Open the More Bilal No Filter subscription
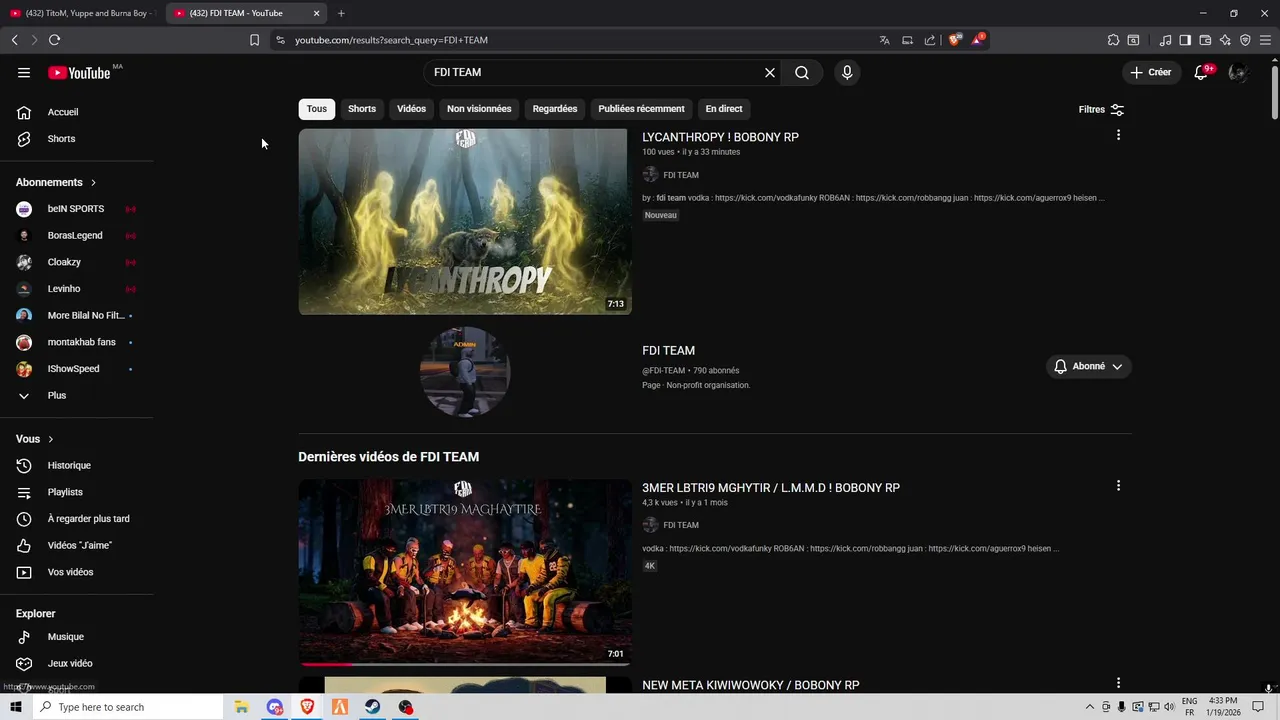 (77, 315)
